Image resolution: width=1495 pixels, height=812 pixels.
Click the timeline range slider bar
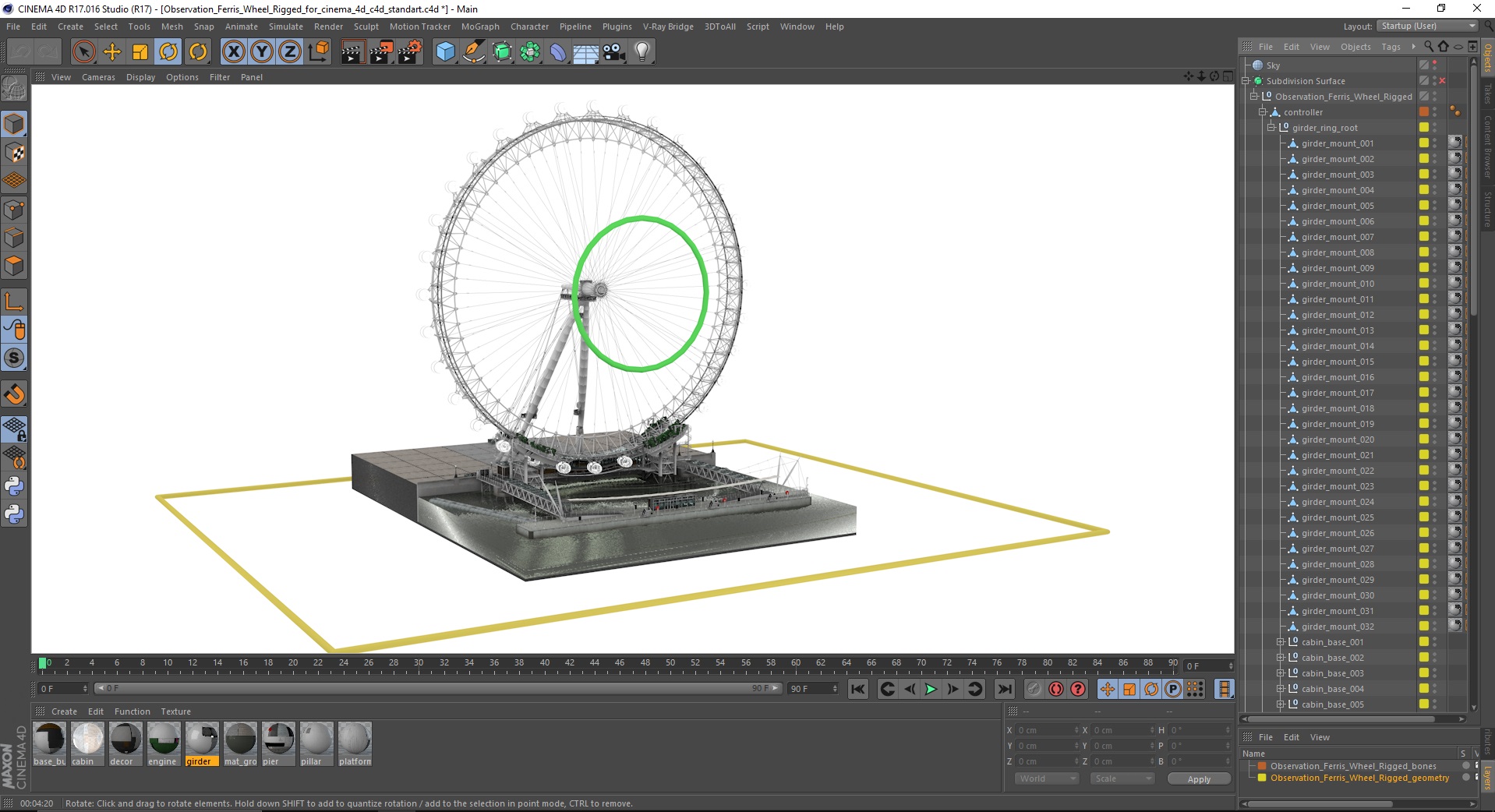point(438,688)
